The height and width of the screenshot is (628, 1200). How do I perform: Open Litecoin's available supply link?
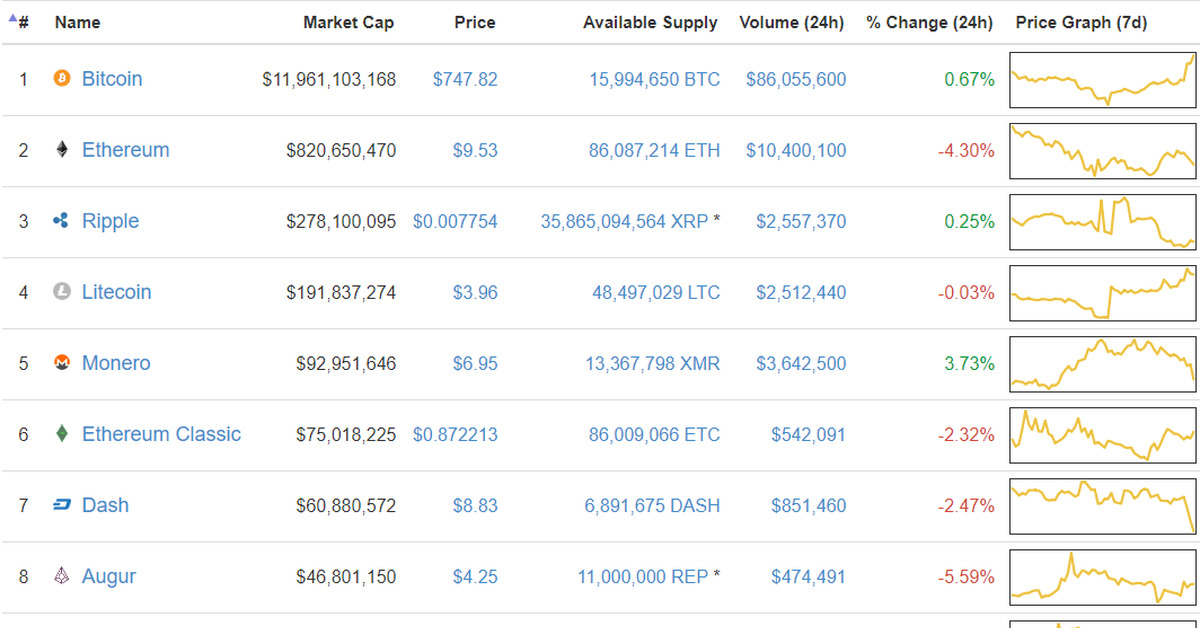click(x=654, y=292)
